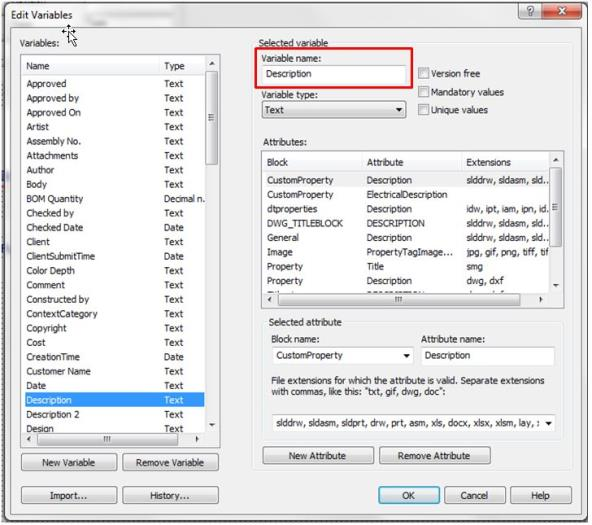Select the Body variable
Viewport: 592px width, 525px height.
point(114,184)
